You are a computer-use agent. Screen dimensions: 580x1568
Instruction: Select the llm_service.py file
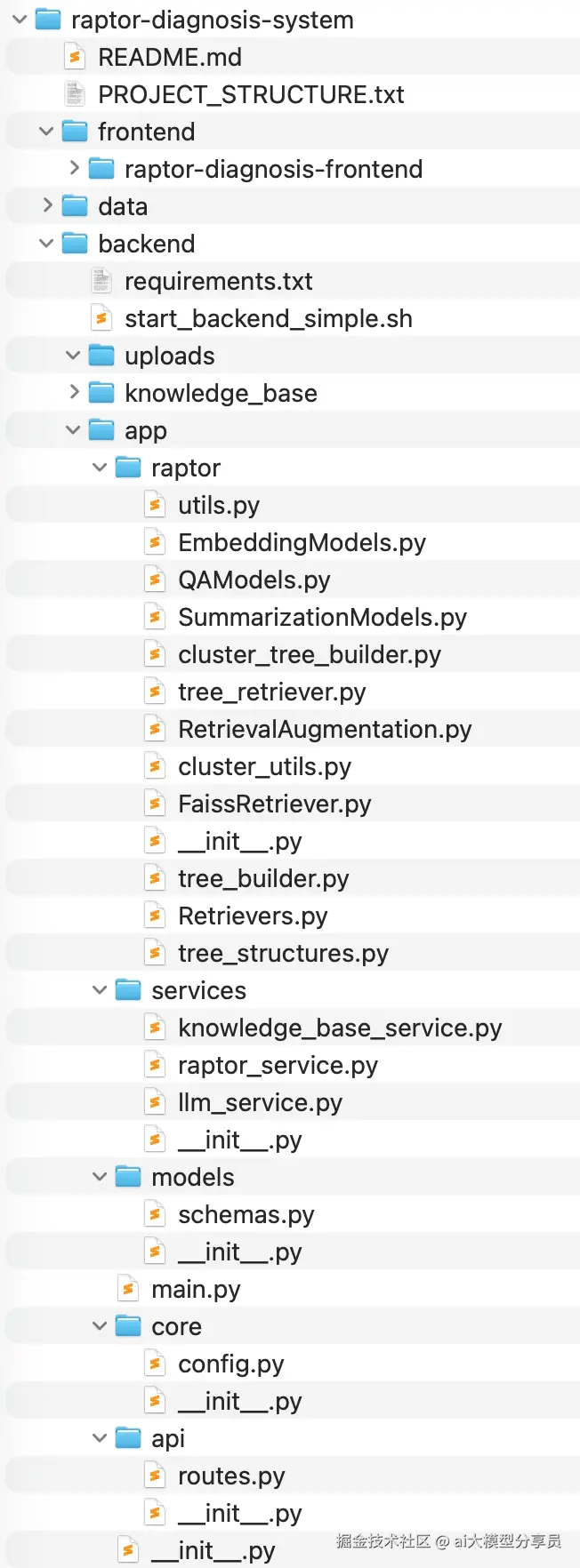260,1103
